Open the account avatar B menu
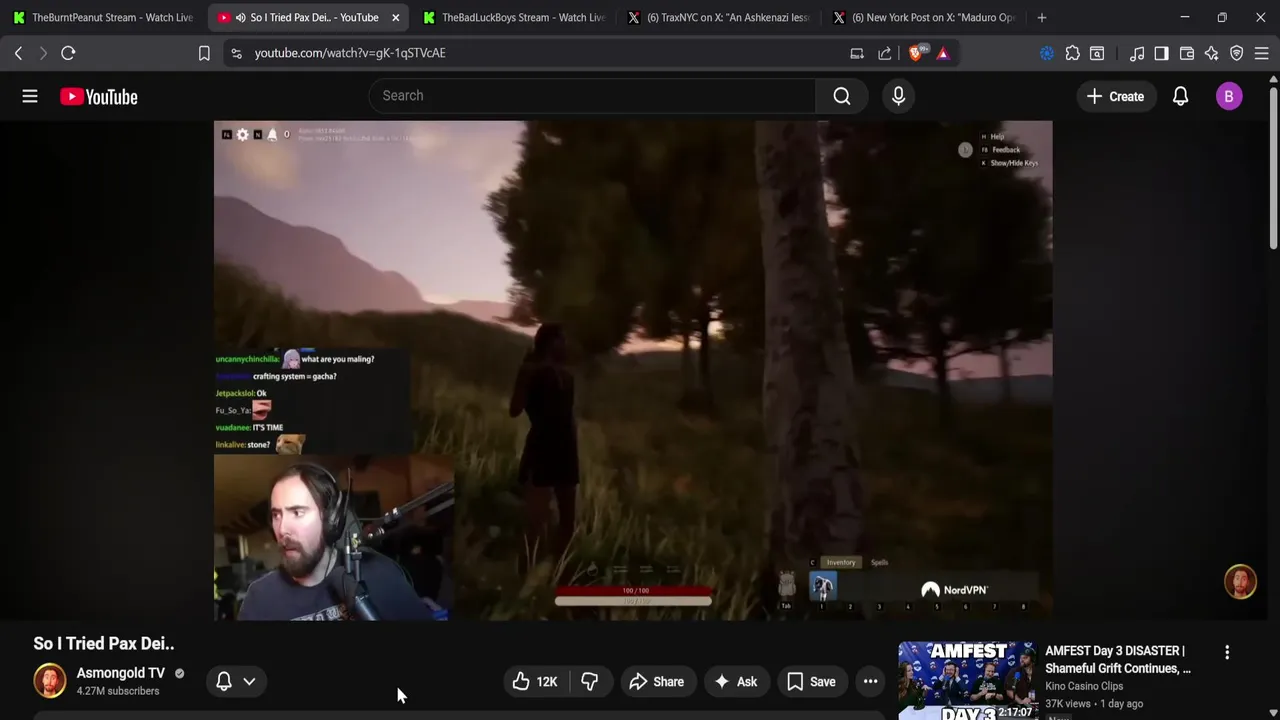Screen dimensions: 1280x720 1229,96
